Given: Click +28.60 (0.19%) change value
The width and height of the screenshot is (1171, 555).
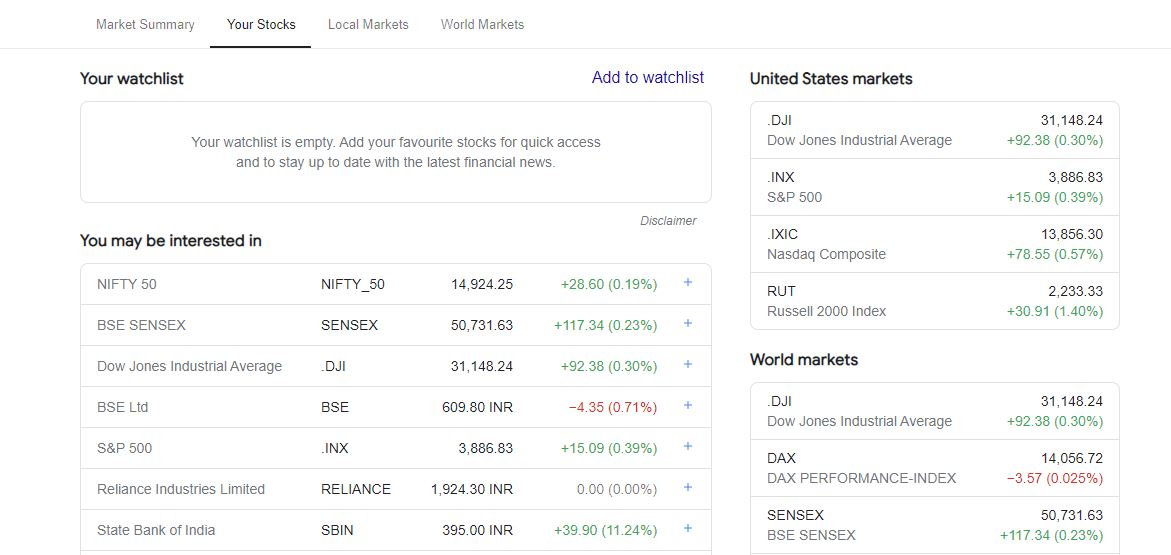Looking at the screenshot, I should point(609,285).
